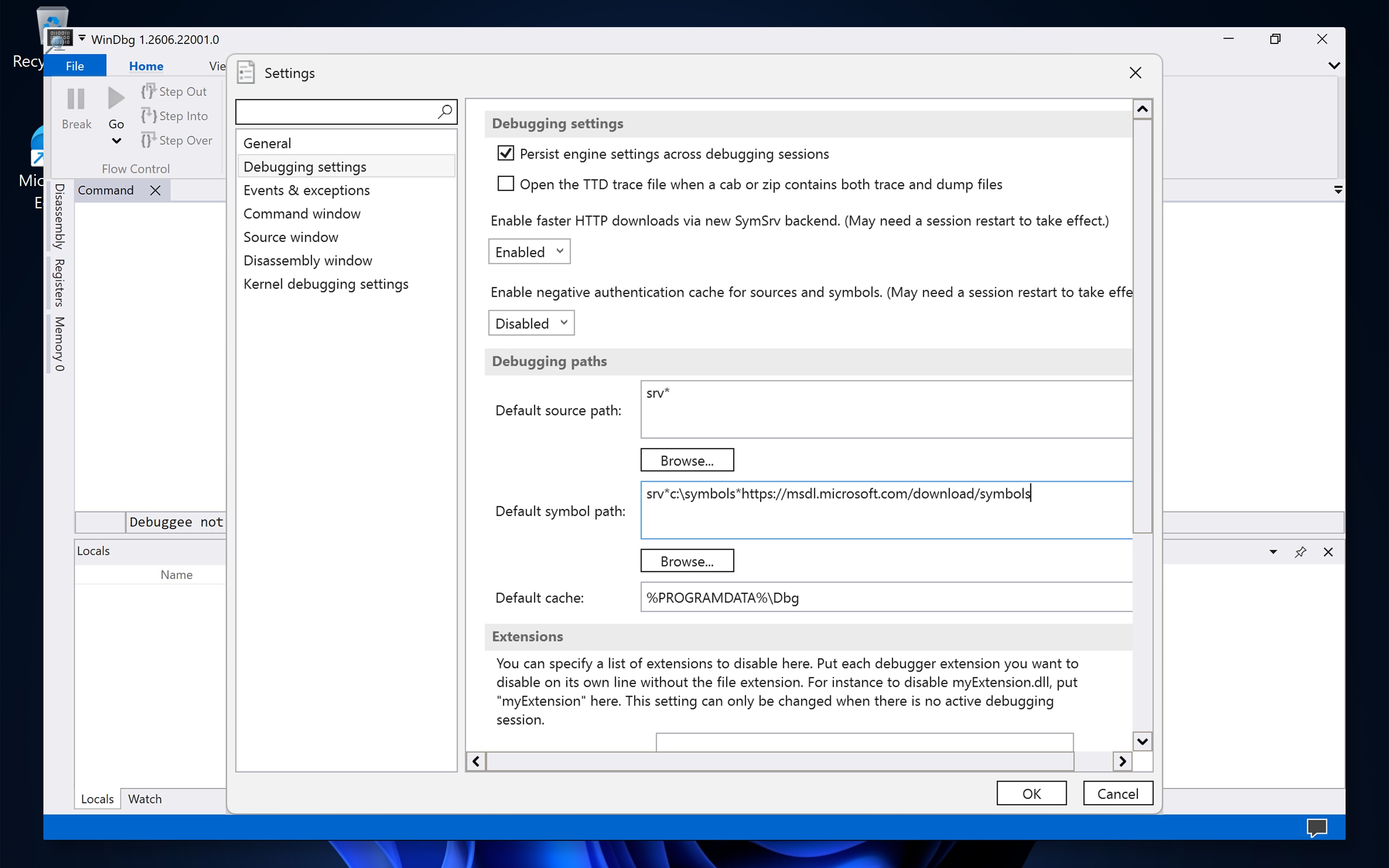The image size is (1389, 868).
Task: Click the Debuggee not connected status text
Action: tap(176, 522)
